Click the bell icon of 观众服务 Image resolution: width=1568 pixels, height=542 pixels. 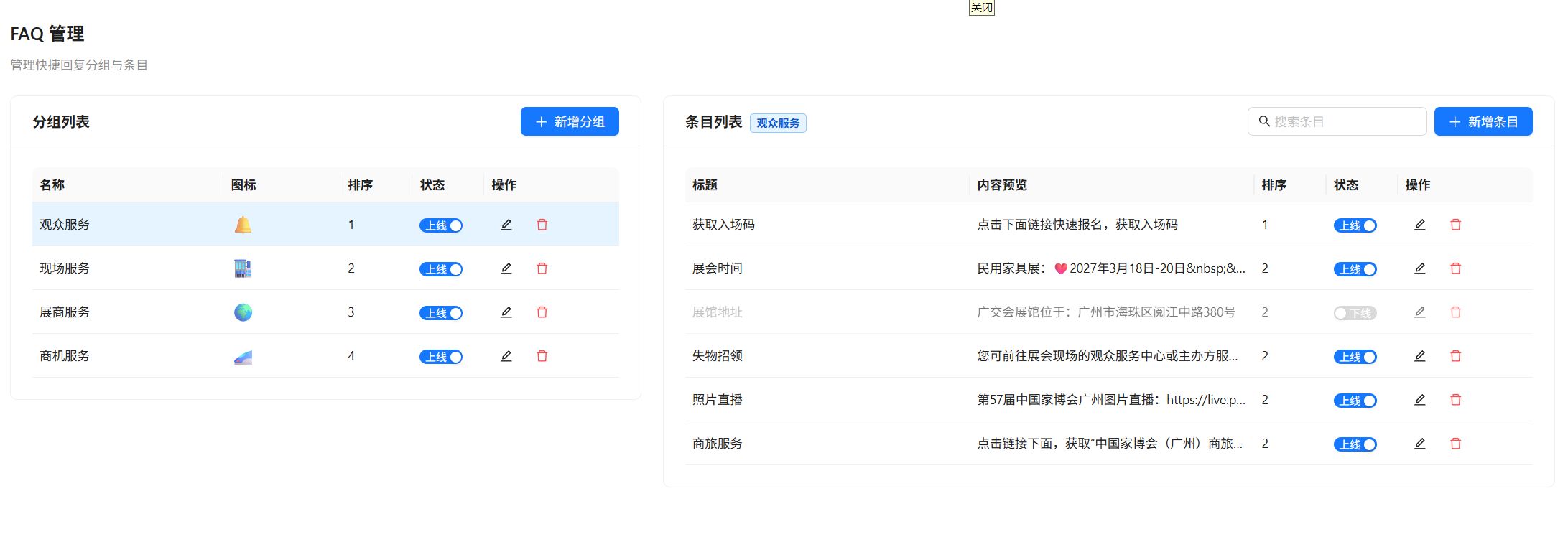[243, 225]
